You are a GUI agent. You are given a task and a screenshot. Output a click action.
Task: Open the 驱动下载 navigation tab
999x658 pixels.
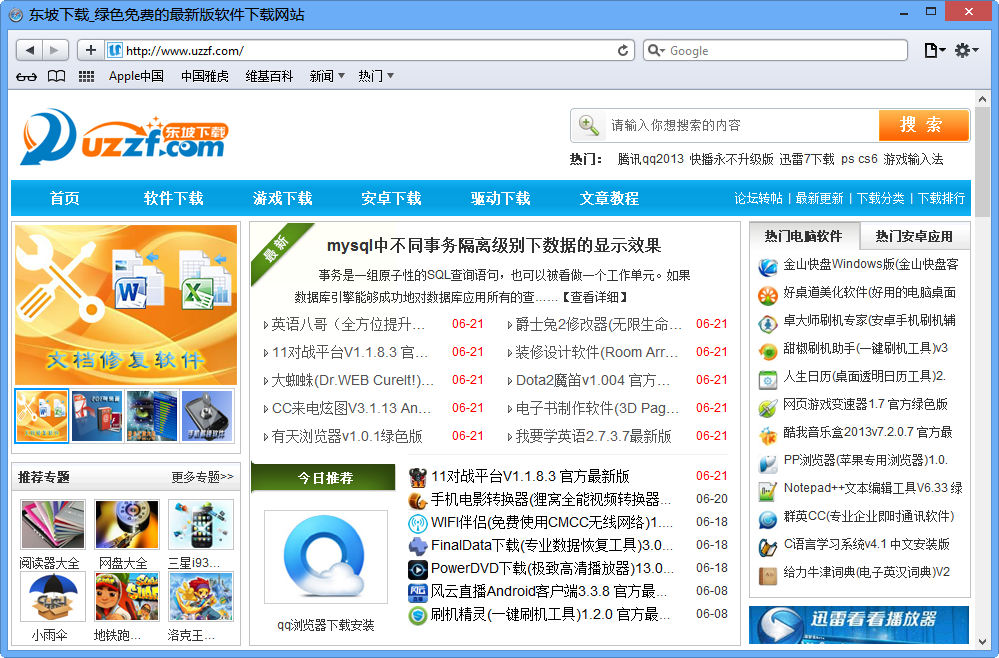(500, 199)
